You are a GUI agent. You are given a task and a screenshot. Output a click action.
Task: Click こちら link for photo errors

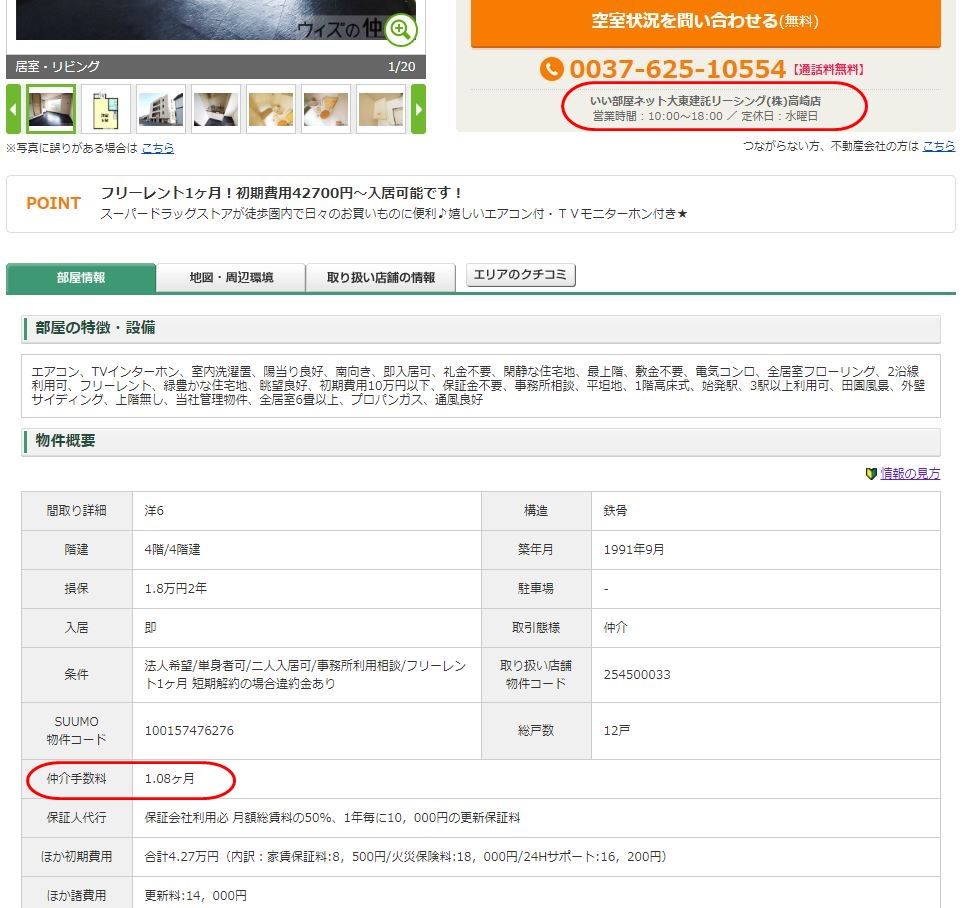tap(158, 148)
